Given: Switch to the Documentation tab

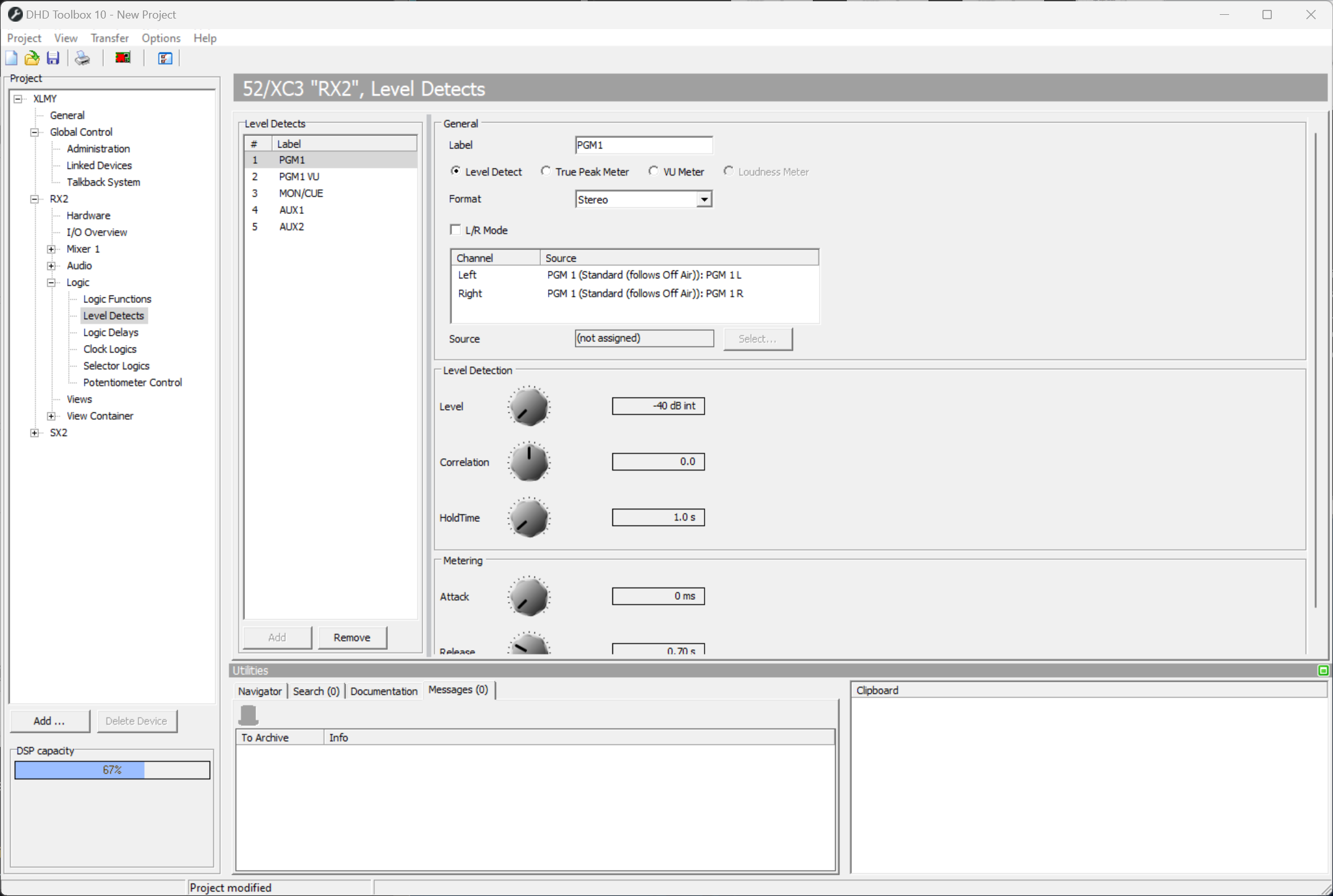Looking at the screenshot, I should click(384, 691).
